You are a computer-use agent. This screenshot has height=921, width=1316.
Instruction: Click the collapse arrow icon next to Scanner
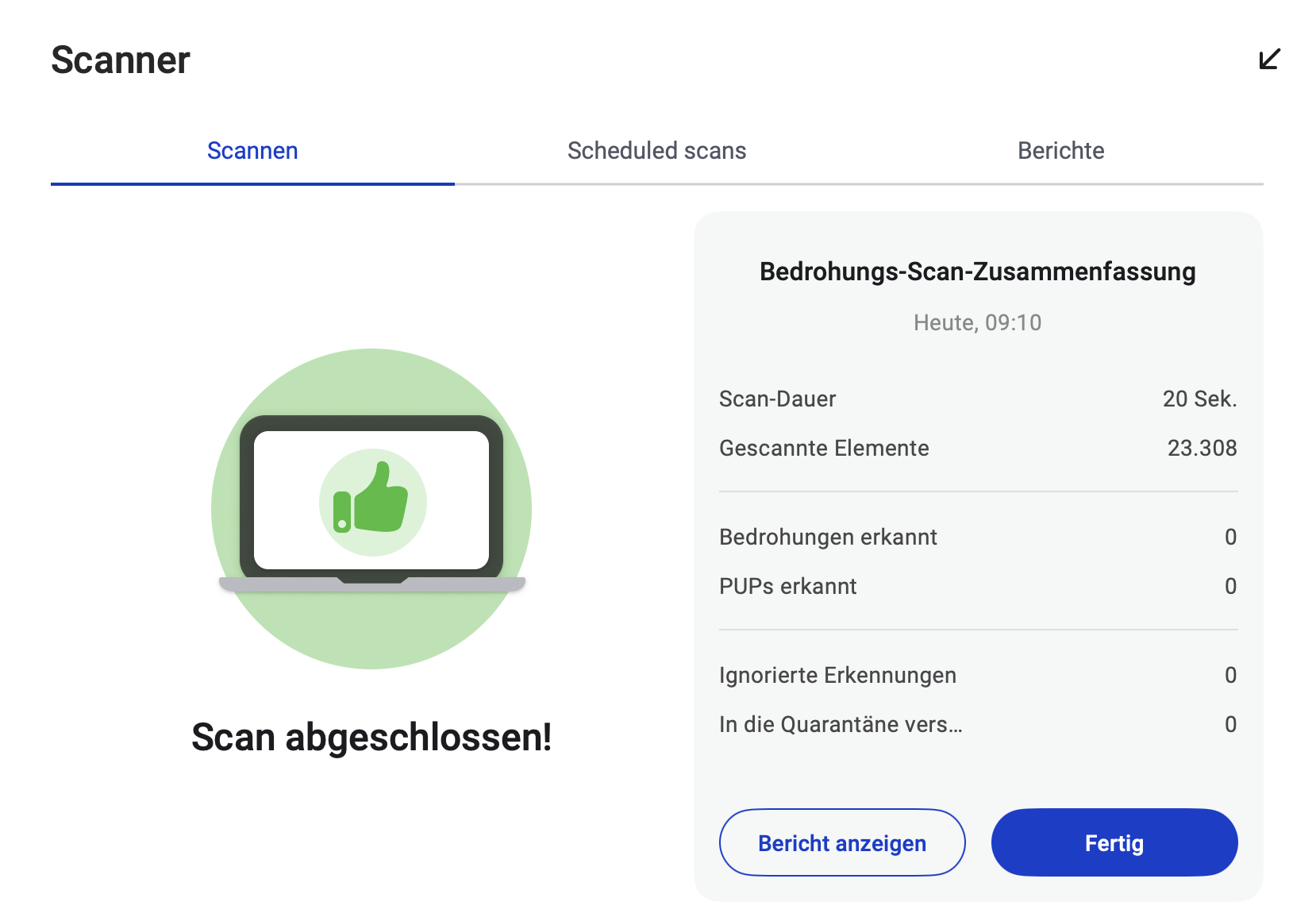(x=1269, y=60)
